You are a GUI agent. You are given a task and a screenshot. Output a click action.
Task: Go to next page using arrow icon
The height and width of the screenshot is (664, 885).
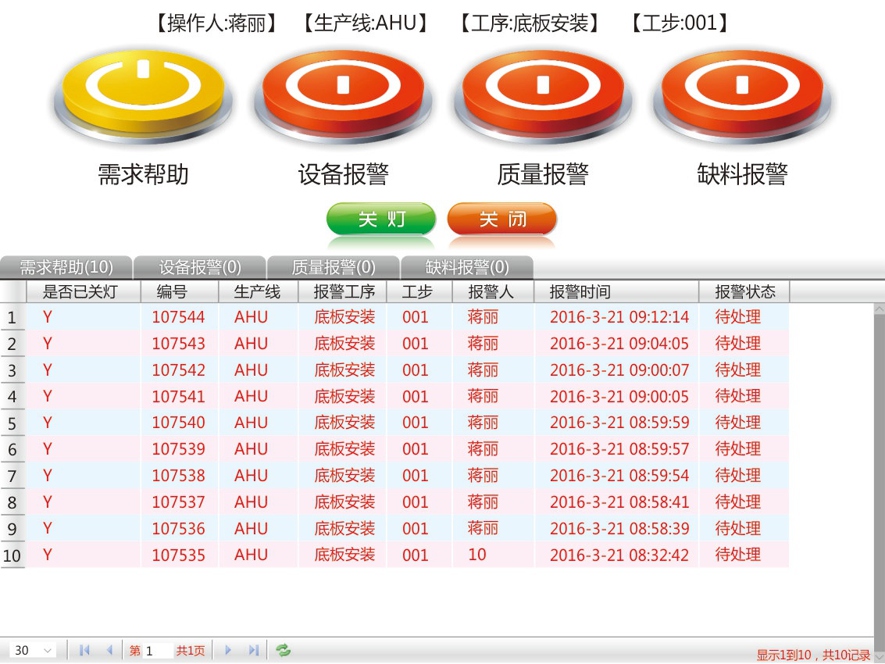click(228, 650)
